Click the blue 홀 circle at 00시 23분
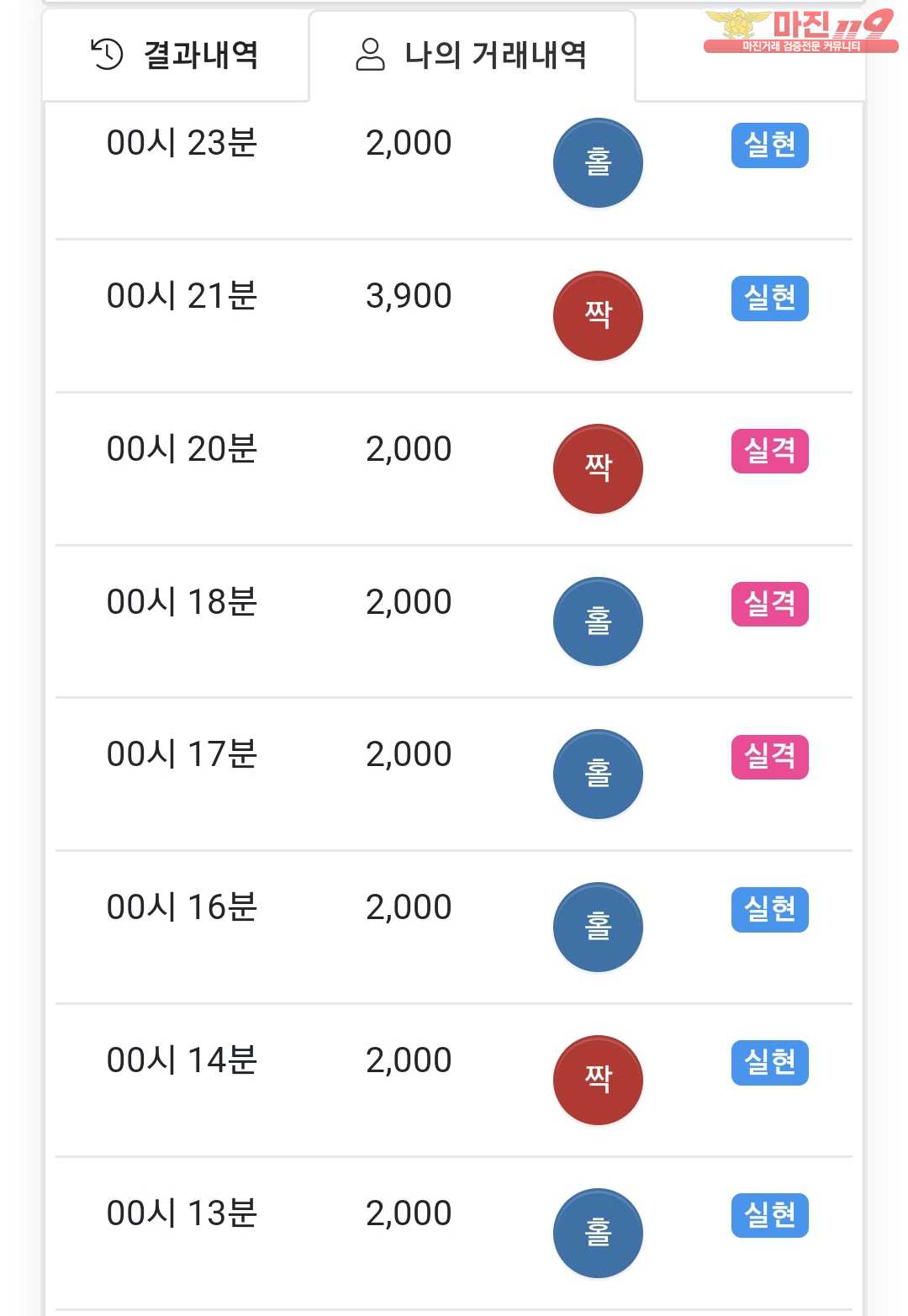908x1316 pixels. (598, 162)
